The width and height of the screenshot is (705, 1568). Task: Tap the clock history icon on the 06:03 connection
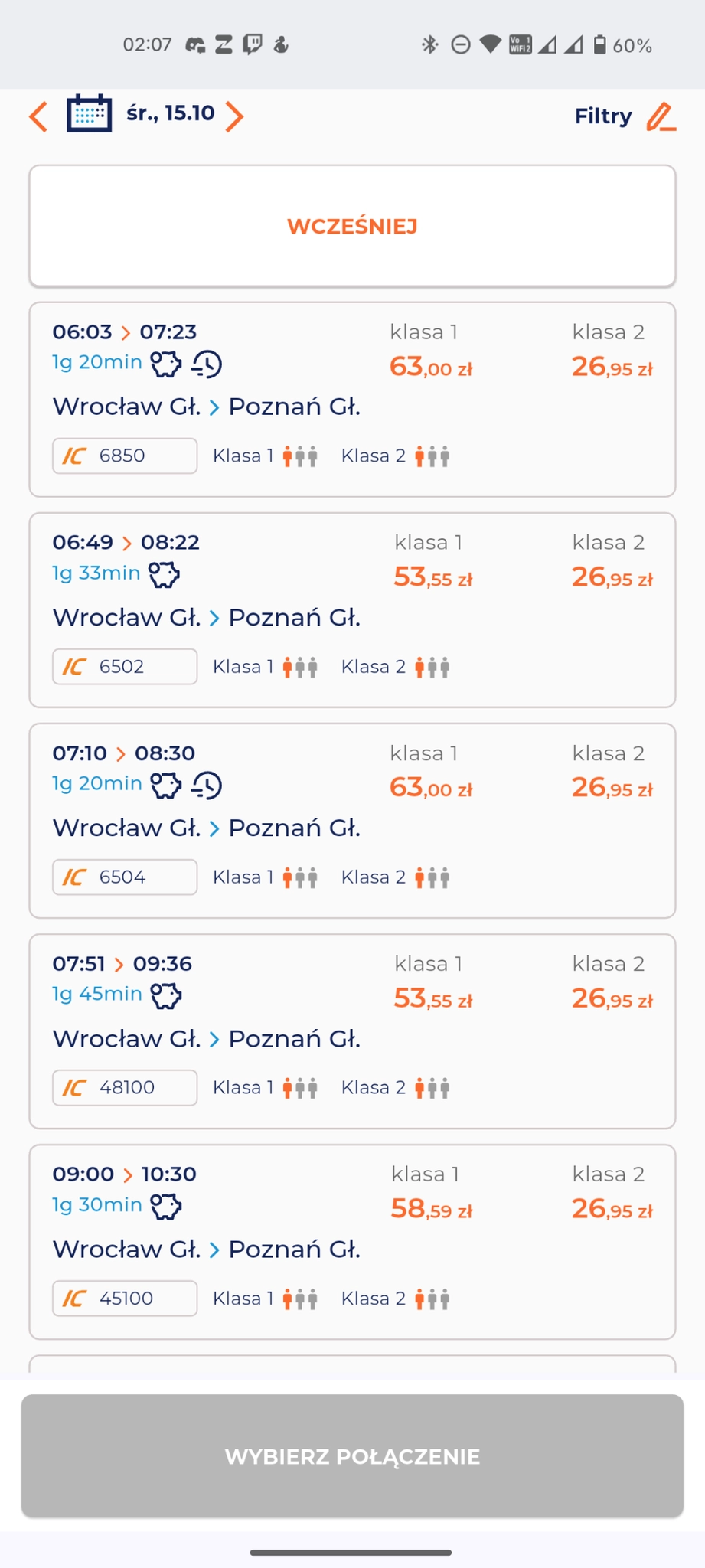pos(207,364)
